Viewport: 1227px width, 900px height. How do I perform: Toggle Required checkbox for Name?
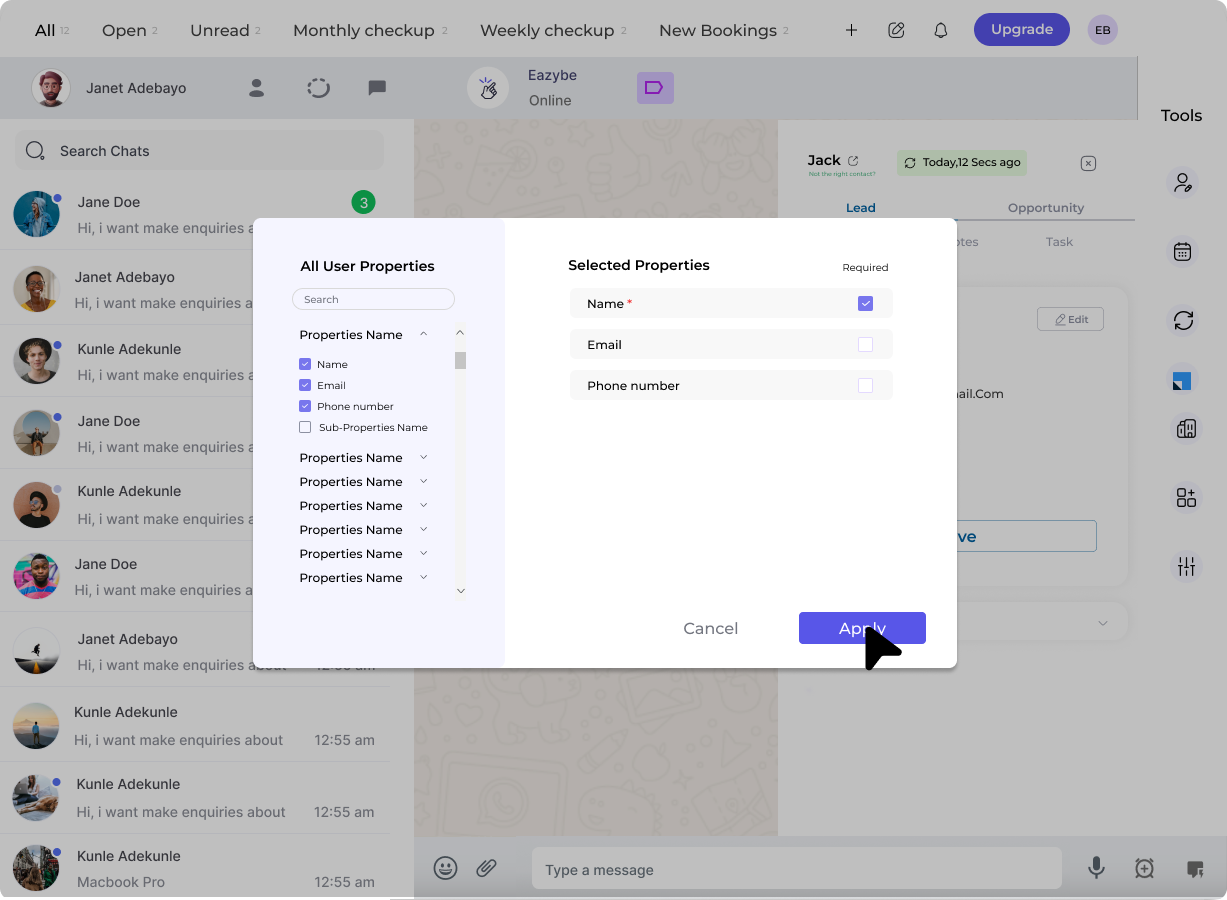pos(866,303)
